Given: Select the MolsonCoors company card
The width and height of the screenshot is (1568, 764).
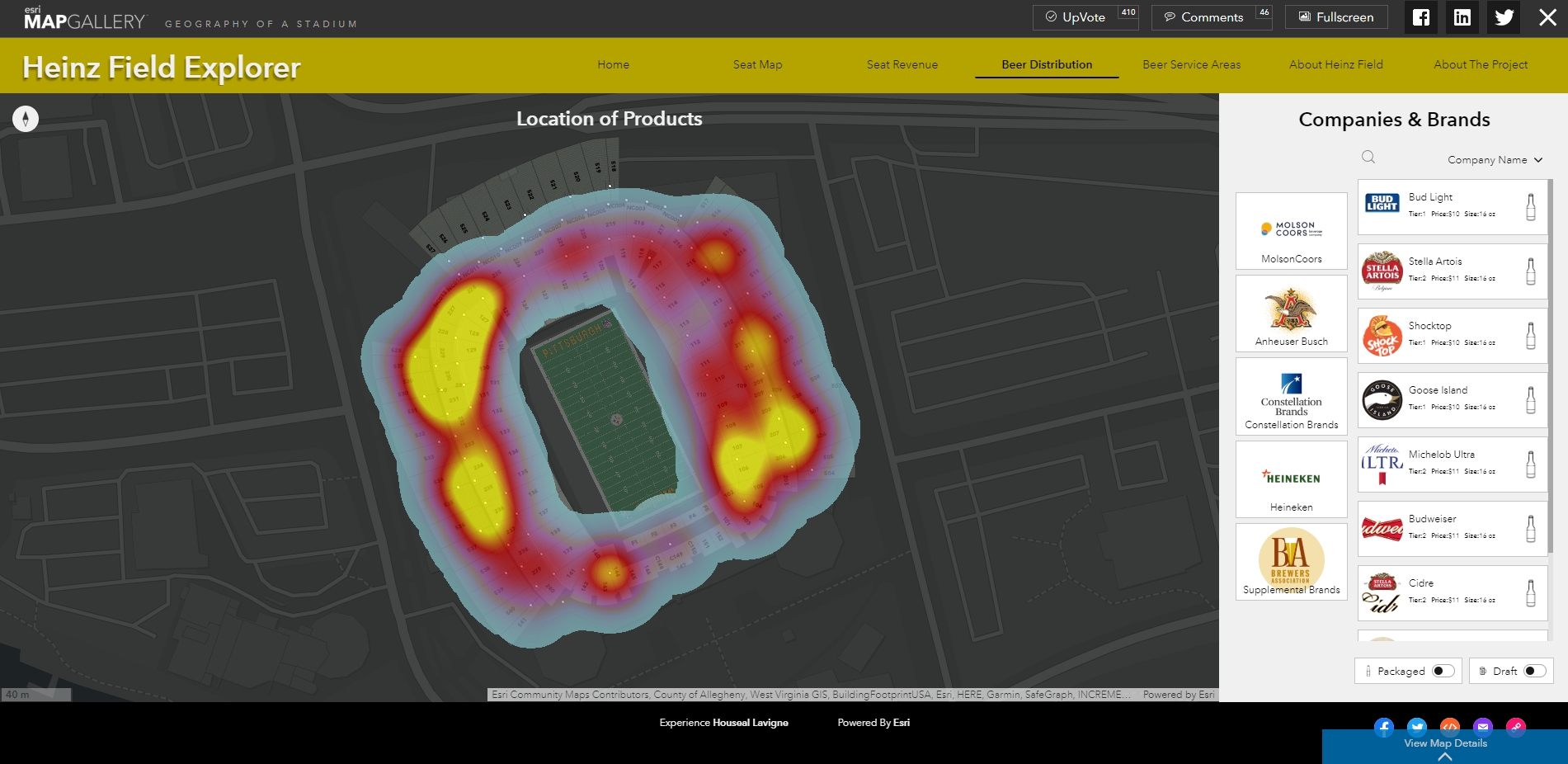Looking at the screenshot, I should (x=1291, y=231).
